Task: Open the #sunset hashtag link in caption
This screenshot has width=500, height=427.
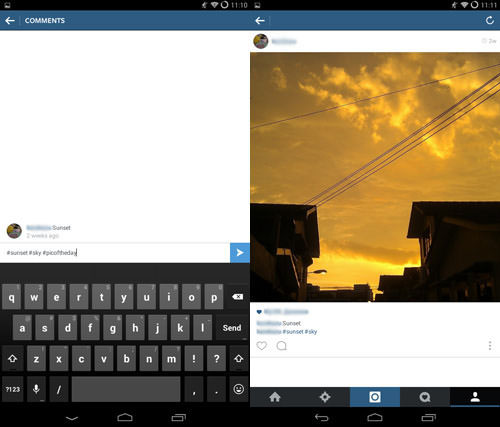Action: pos(293,332)
